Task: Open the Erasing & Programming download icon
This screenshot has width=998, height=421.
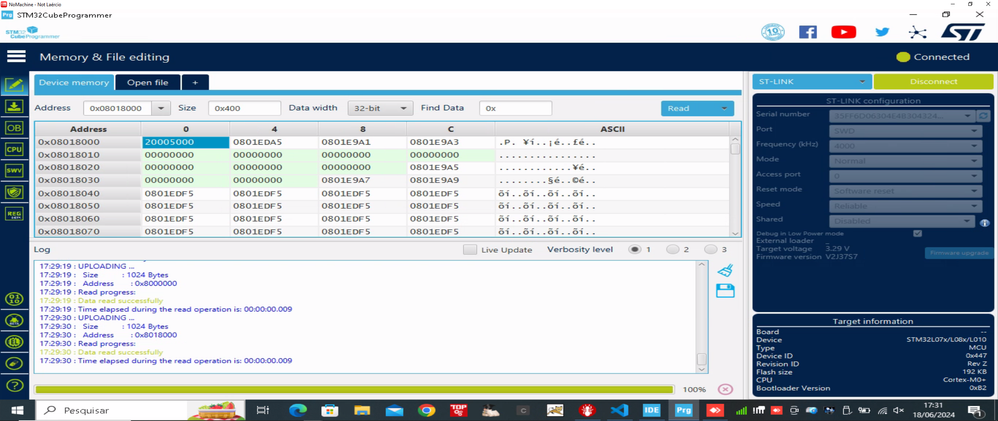Action: click(x=15, y=106)
